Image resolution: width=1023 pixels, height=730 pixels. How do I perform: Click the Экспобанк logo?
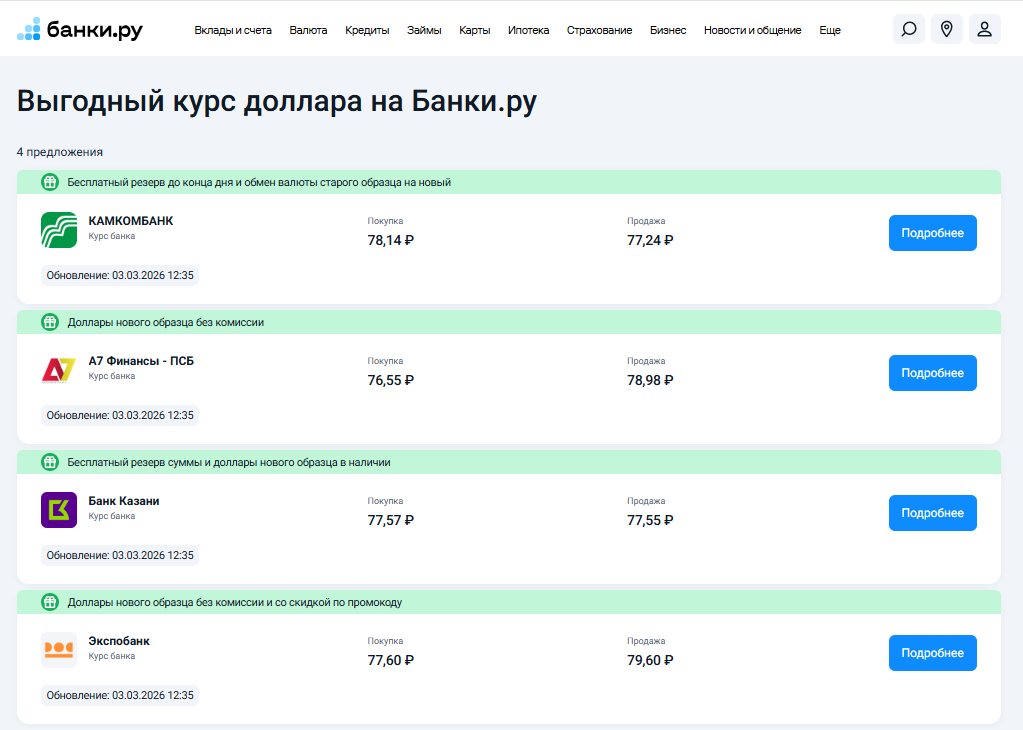[x=59, y=649]
